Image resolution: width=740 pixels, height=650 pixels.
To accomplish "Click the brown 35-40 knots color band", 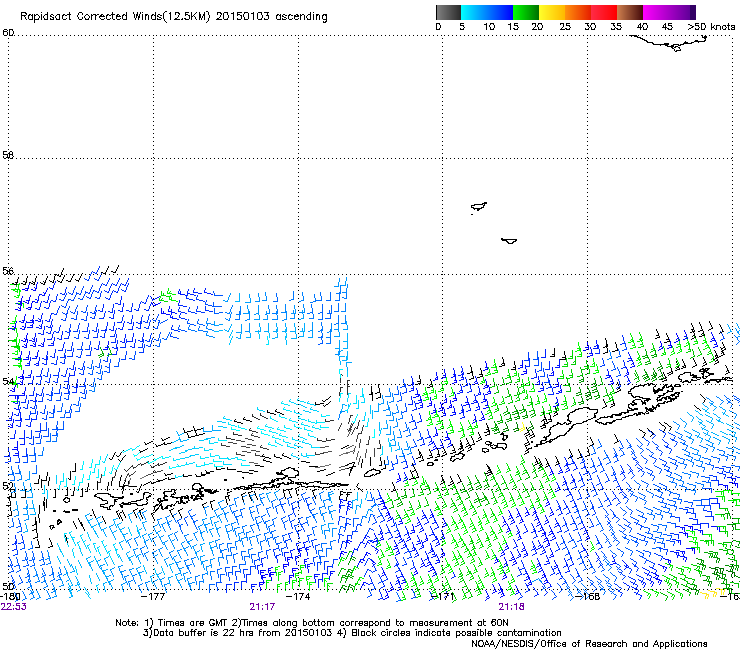I will coord(630,12).
